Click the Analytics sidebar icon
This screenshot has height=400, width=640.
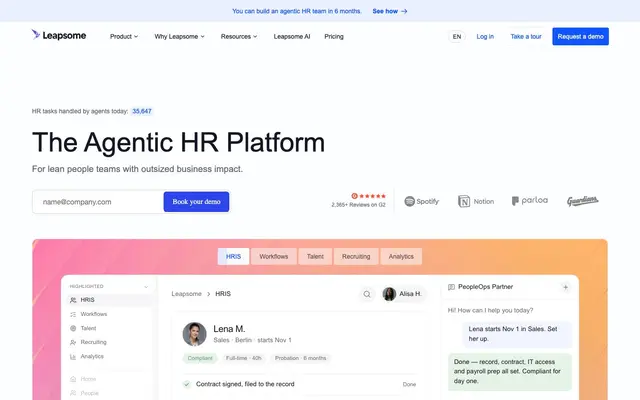(x=73, y=357)
